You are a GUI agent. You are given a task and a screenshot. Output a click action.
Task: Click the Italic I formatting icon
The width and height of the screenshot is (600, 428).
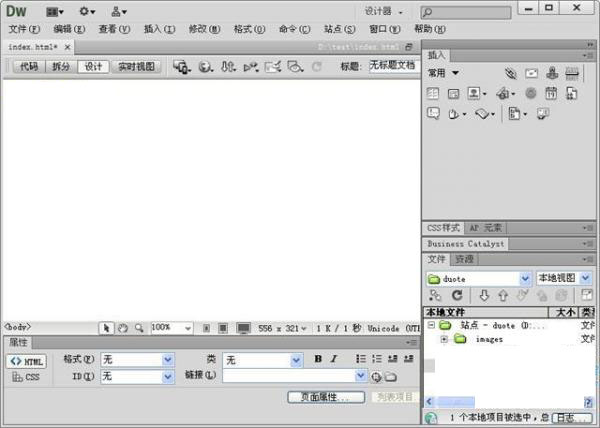click(x=333, y=359)
